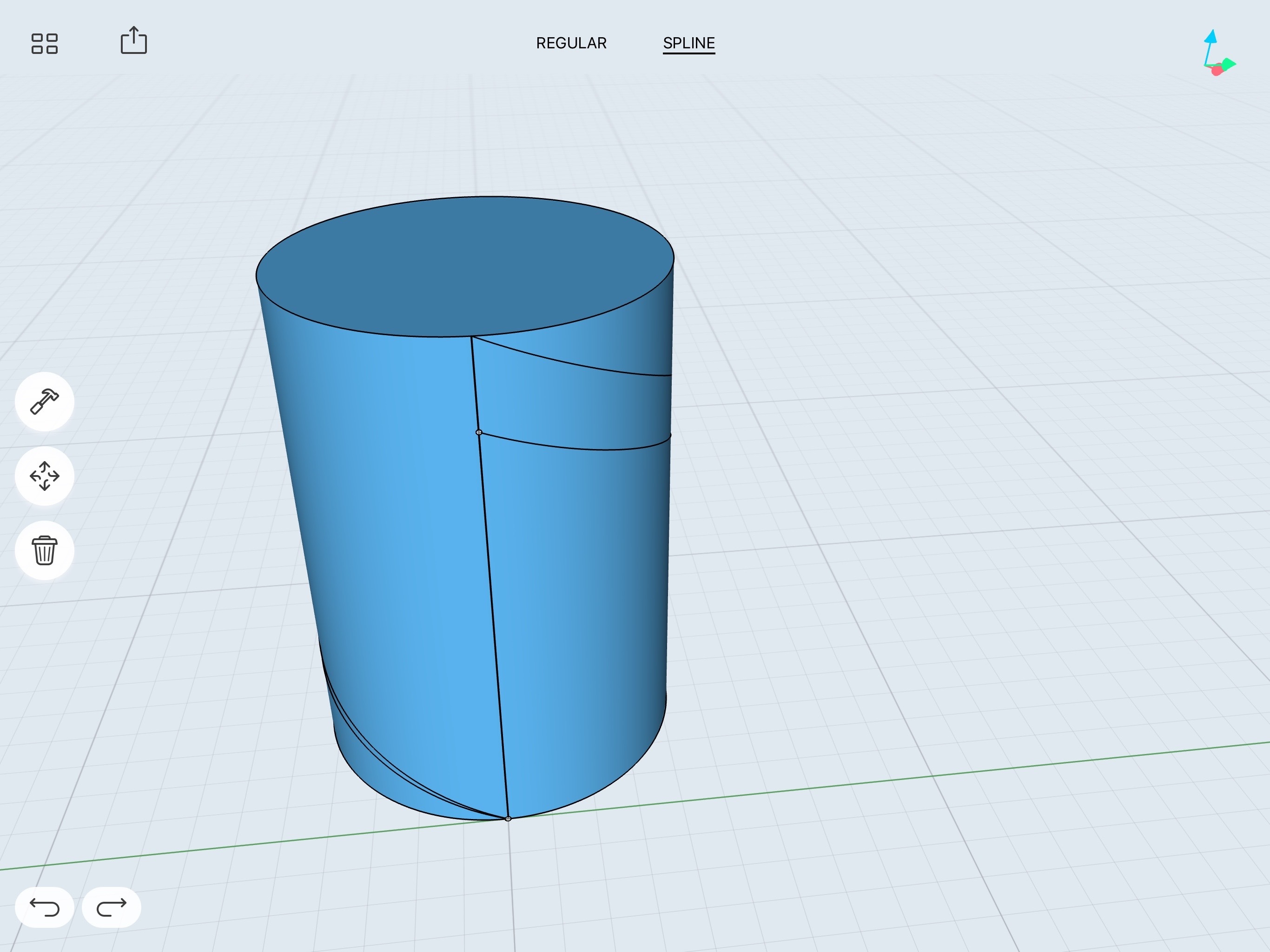The image size is (1270, 952).
Task: Redo the last undone action
Action: click(112, 907)
